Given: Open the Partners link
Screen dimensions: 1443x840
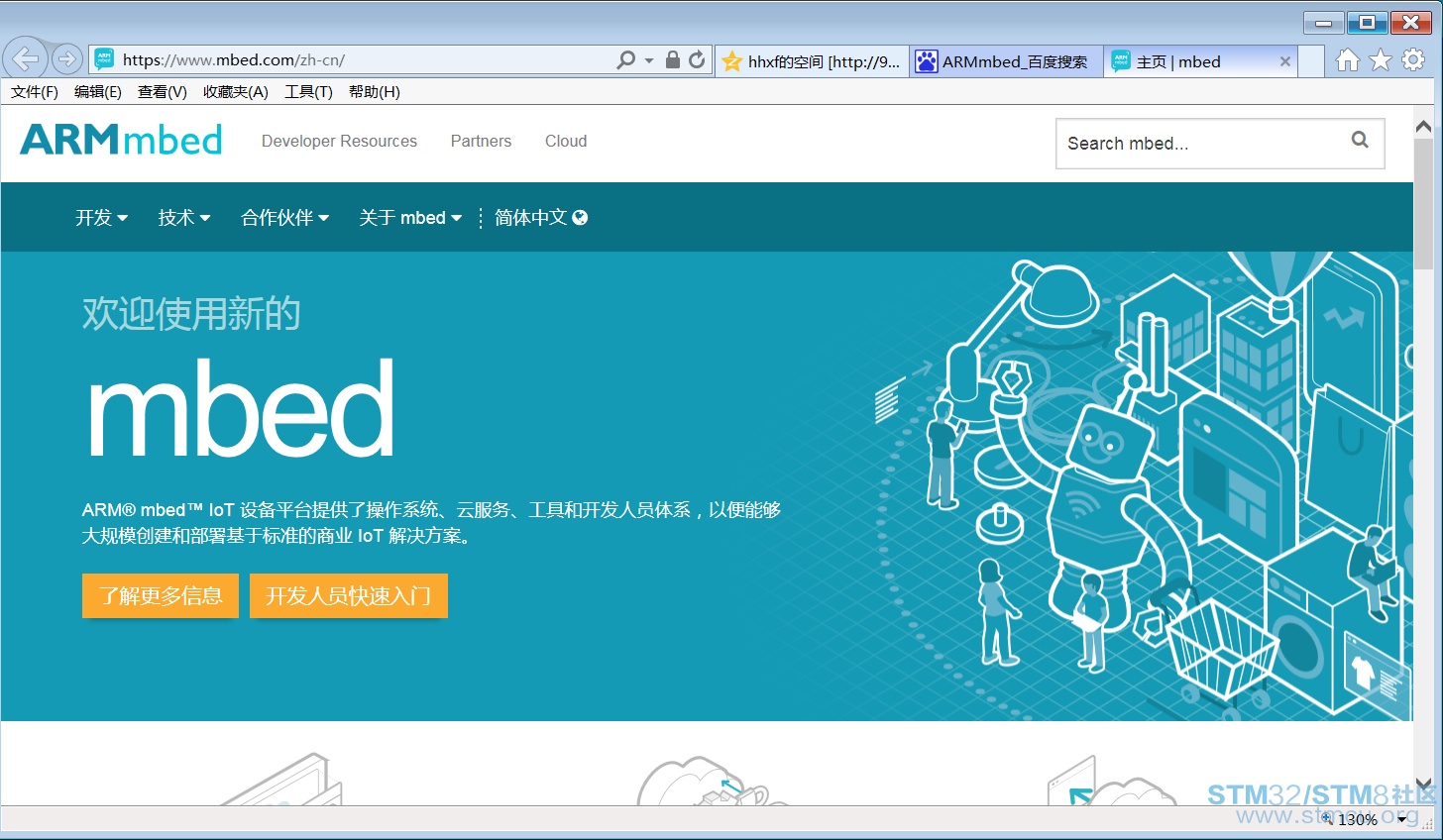Looking at the screenshot, I should click(481, 141).
